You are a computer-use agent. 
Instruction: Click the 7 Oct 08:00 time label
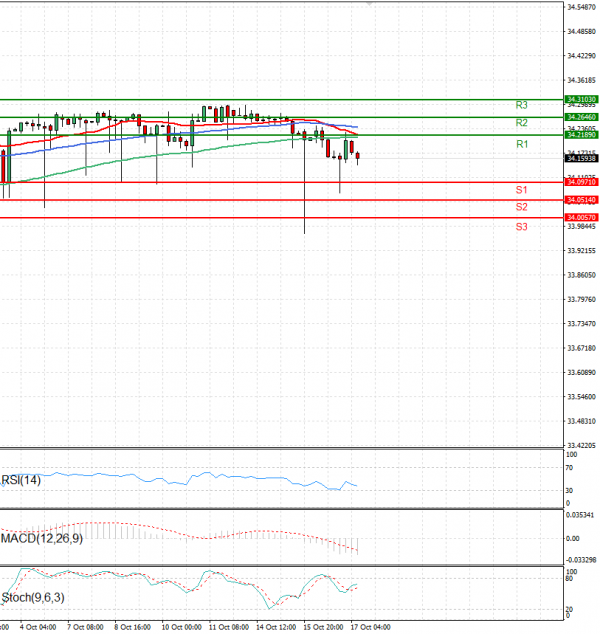[85, 627]
